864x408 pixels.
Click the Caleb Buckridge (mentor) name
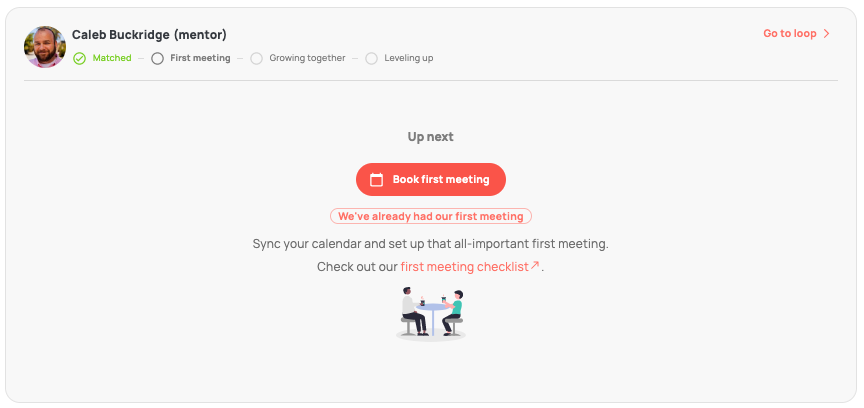click(x=149, y=35)
